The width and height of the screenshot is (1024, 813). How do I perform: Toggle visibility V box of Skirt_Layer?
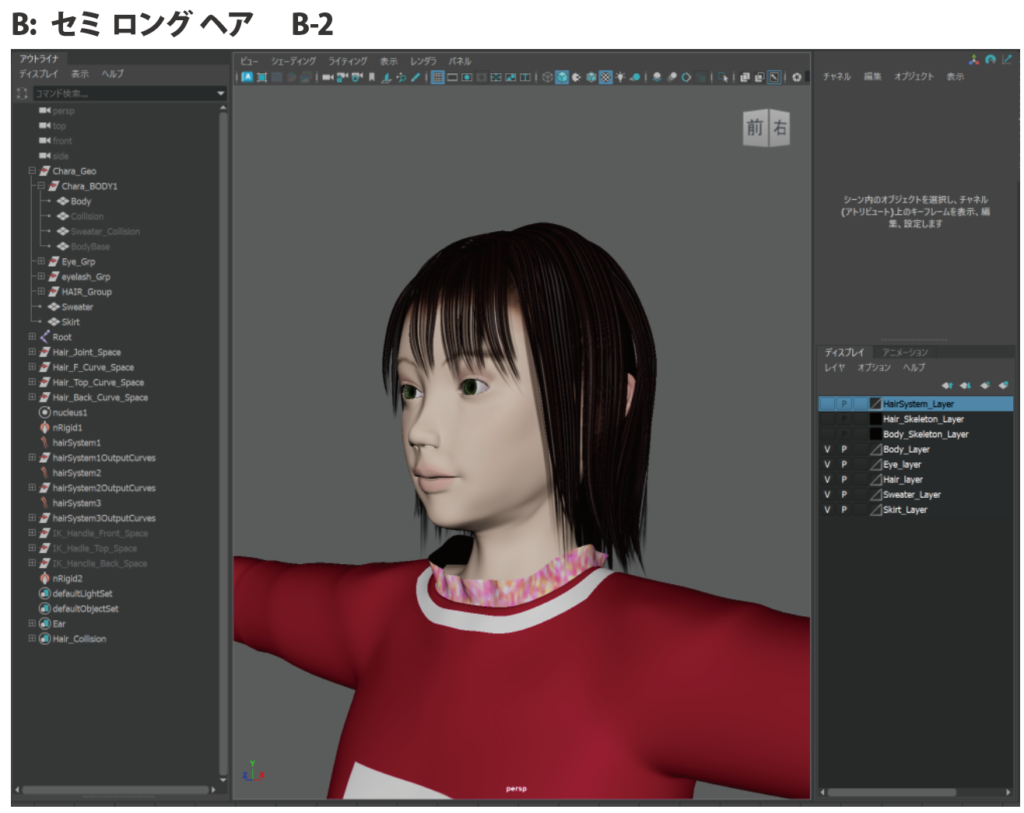[x=827, y=510]
